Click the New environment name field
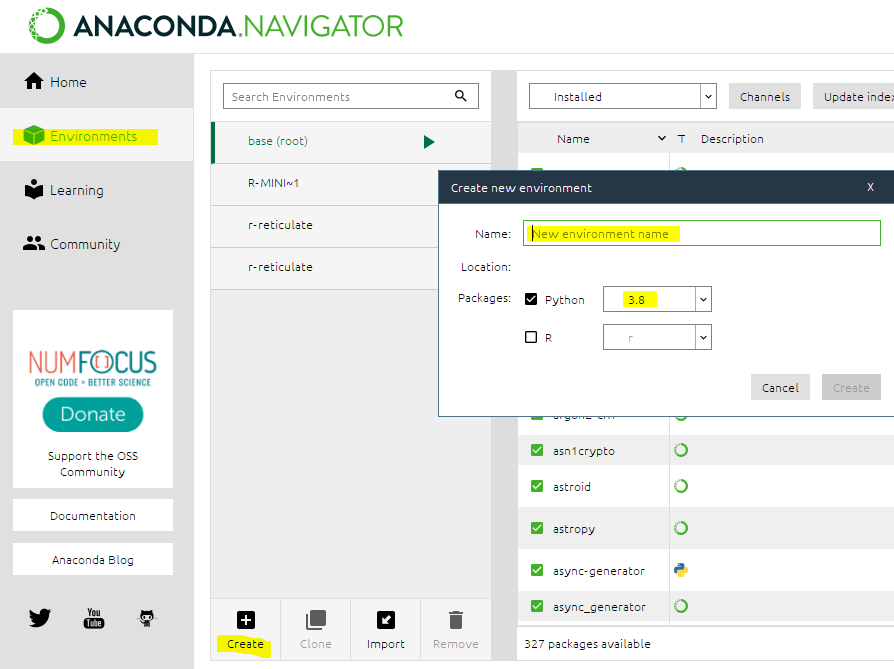 coord(701,233)
